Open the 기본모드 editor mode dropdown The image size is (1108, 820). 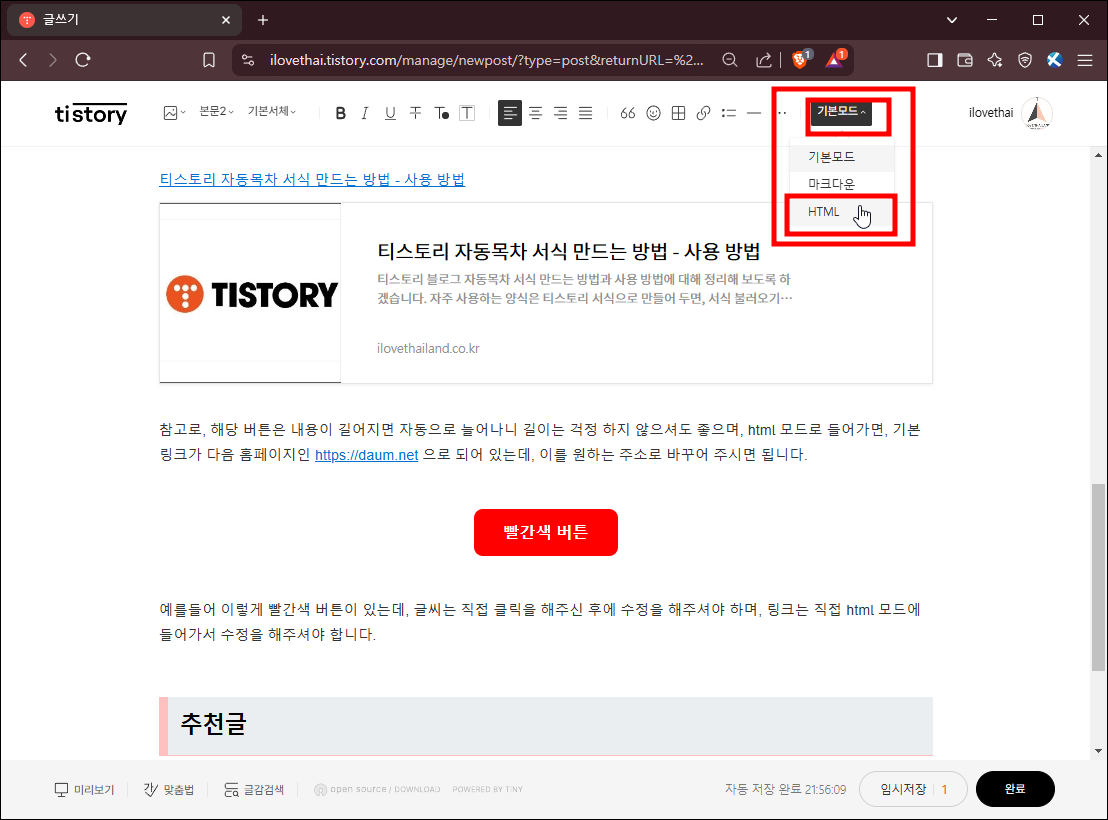coord(845,116)
